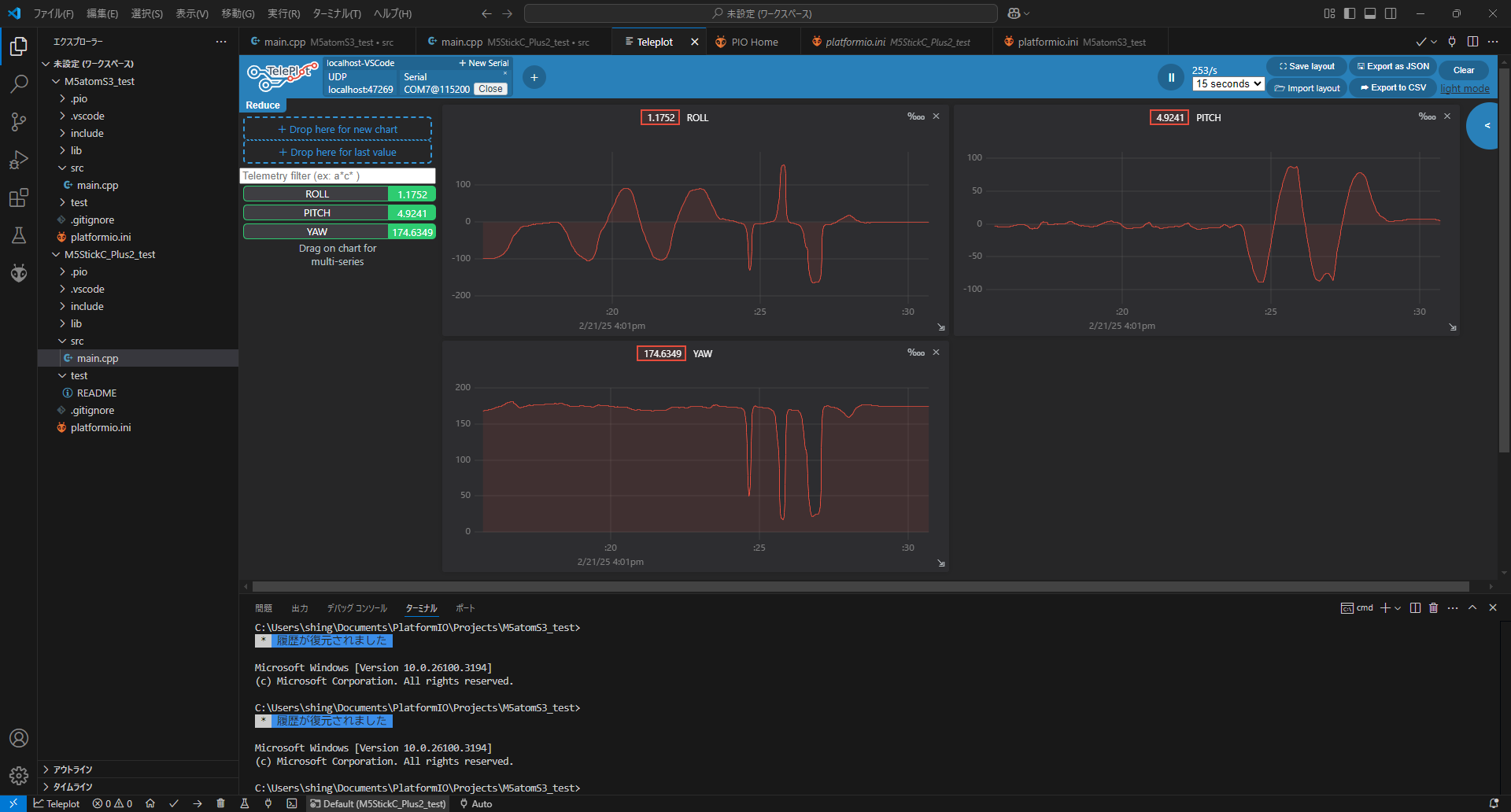Click the Save layout button
Viewport: 1511px width, 812px height.
1306,66
